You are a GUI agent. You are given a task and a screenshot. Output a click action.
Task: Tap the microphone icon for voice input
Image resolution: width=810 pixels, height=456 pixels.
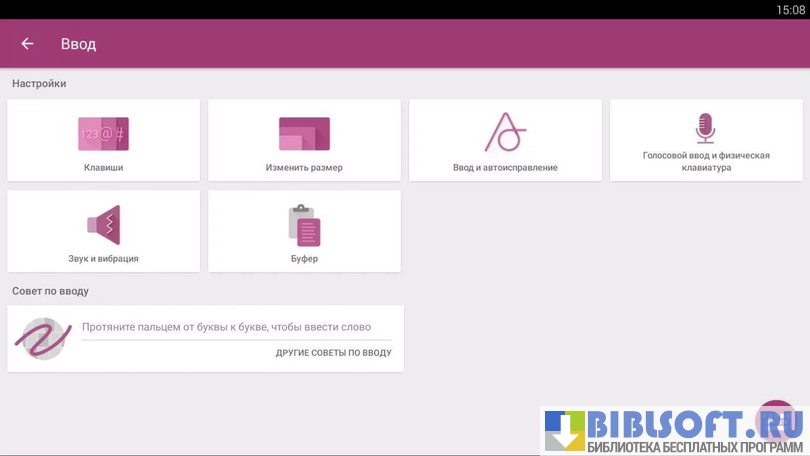click(706, 128)
